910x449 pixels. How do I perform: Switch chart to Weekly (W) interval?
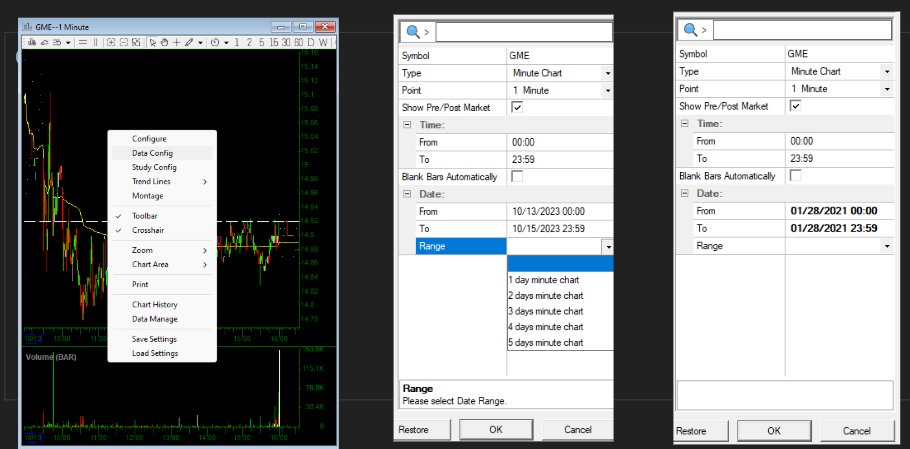(x=323, y=42)
